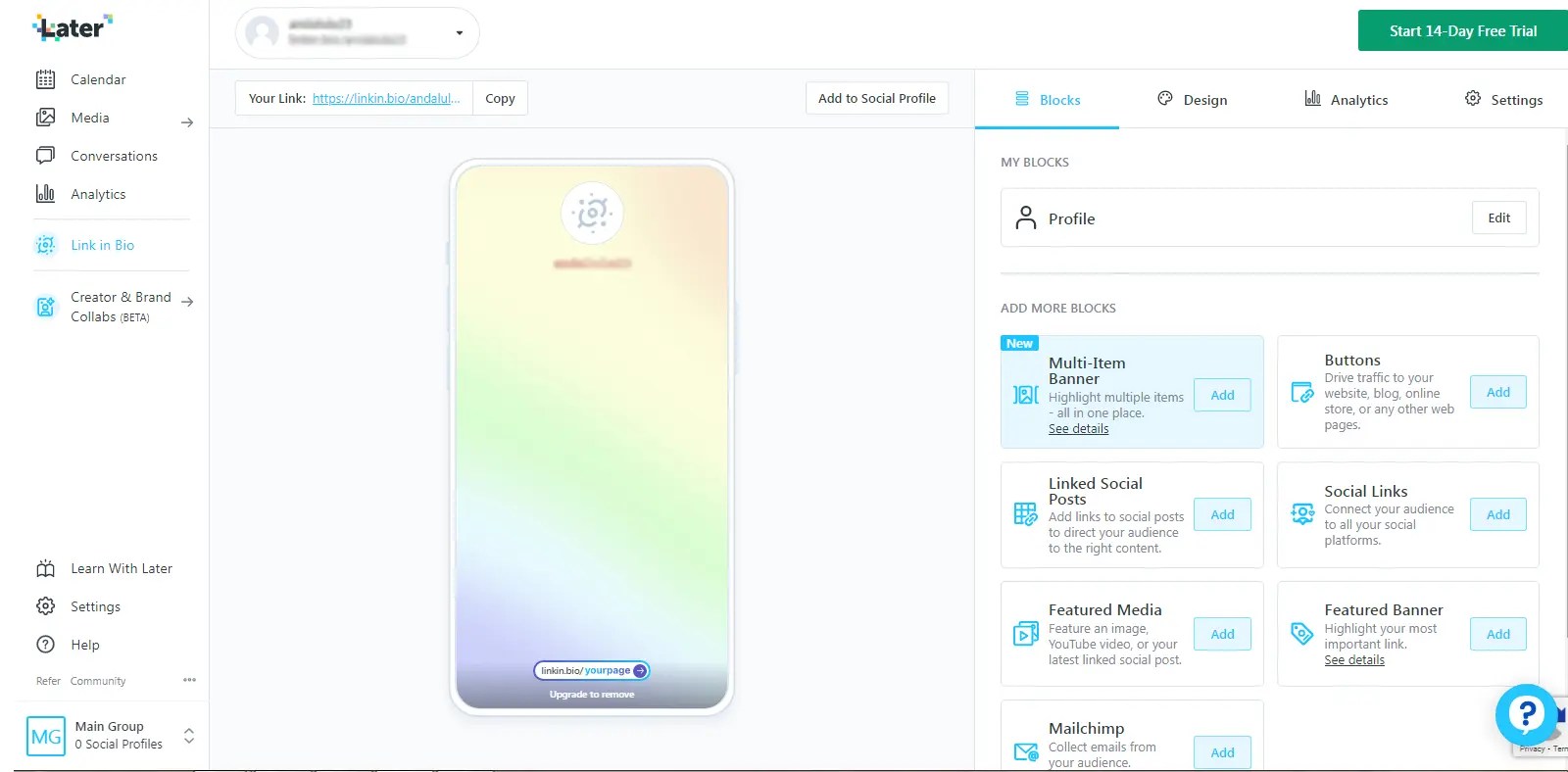See details for Multi-Item Banner
Viewport: 1568px width, 772px height.
pos(1078,428)
